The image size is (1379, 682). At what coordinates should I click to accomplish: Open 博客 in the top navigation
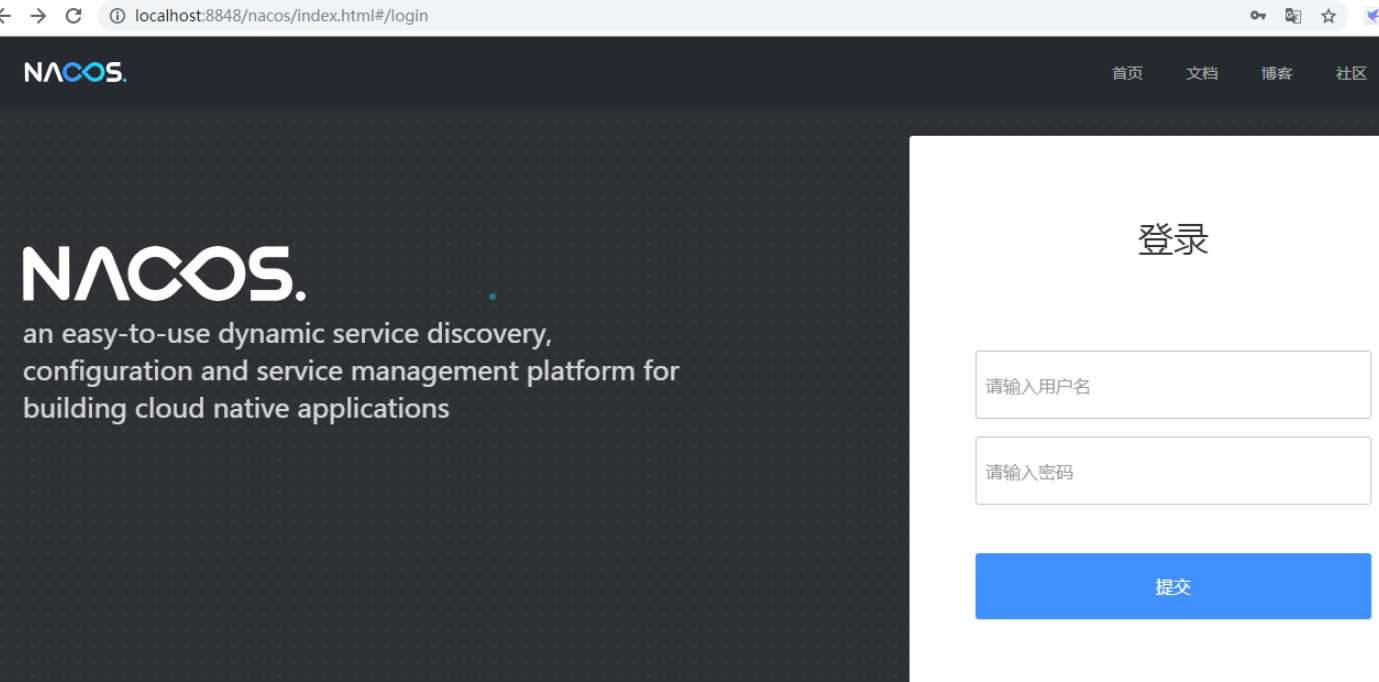coord(1277,73)
